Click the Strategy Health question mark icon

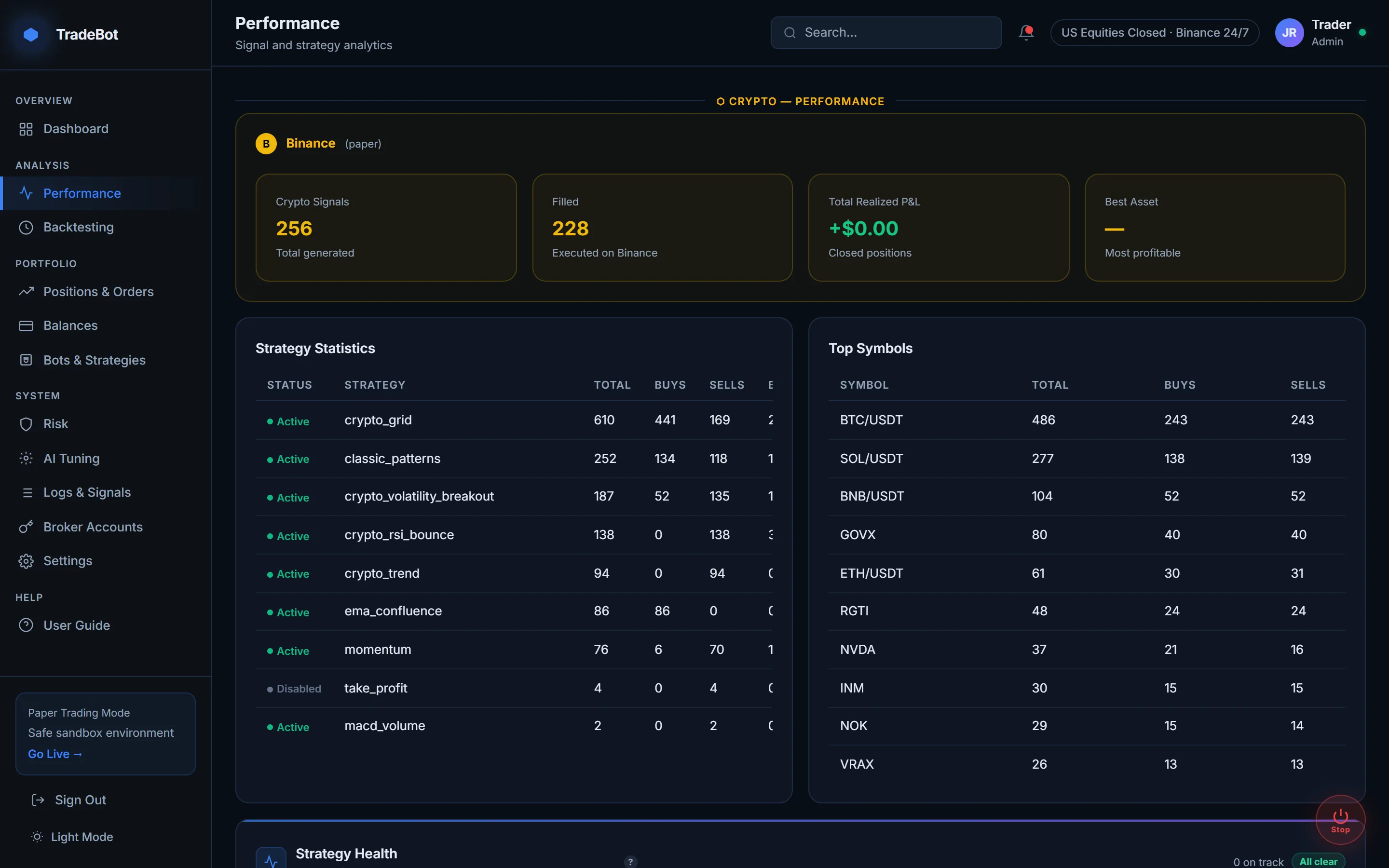pyautogui.click(x=630, y=862)
